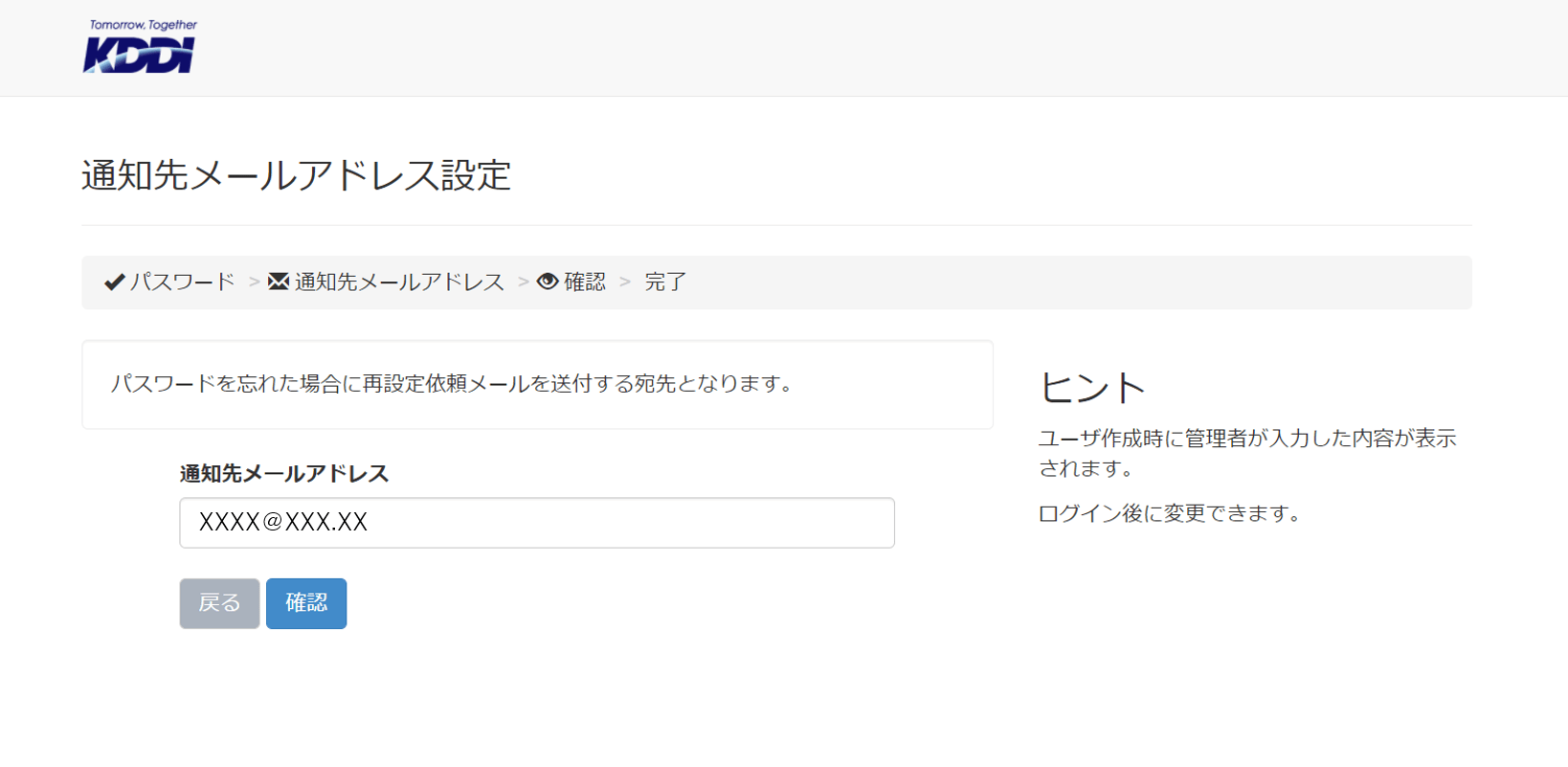This screenshot has width=1568, height=767.
Task: Select the 完了 step in breadcrumb
Action: coord(665,282)
